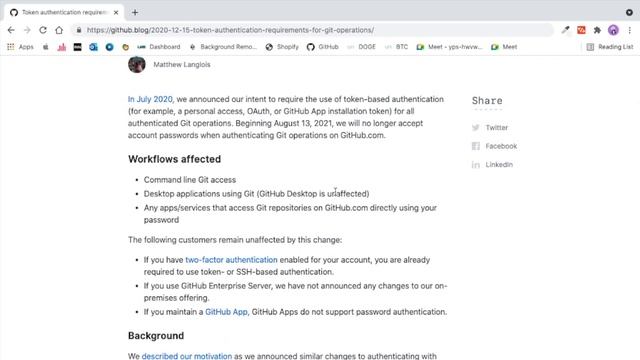640x360 pixels.
Task: Click the Workflows affected heading
Action: [174, 159]
